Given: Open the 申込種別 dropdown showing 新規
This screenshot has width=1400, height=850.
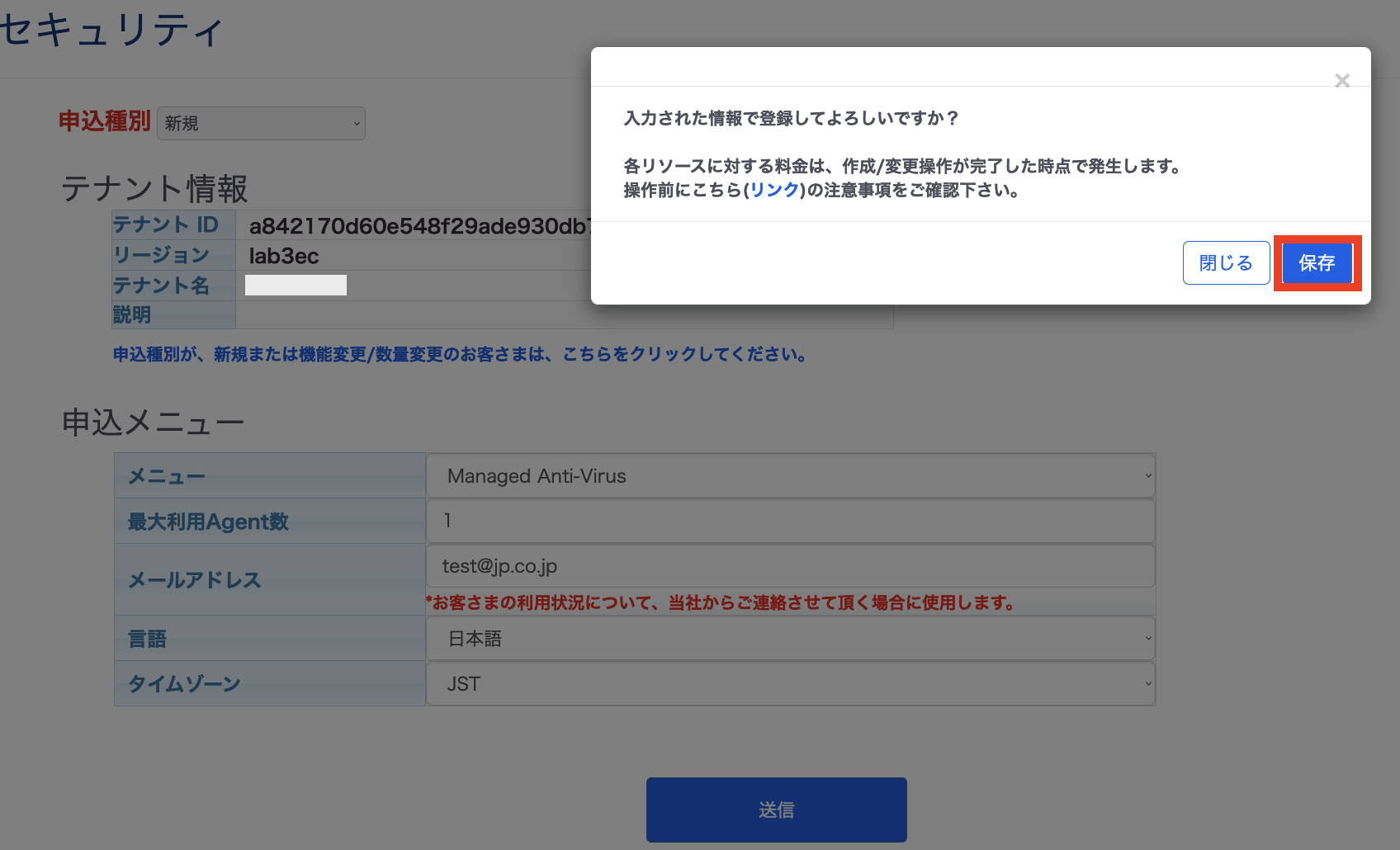Looking at the screenshot, I should point(261,123).
